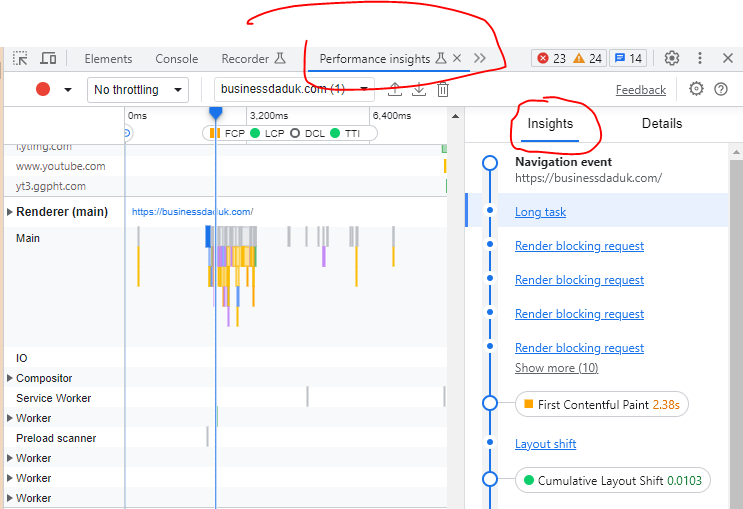Screen dimensions: 743x509
Task: Open the No throttling dropdown
Action: point(138,90)
